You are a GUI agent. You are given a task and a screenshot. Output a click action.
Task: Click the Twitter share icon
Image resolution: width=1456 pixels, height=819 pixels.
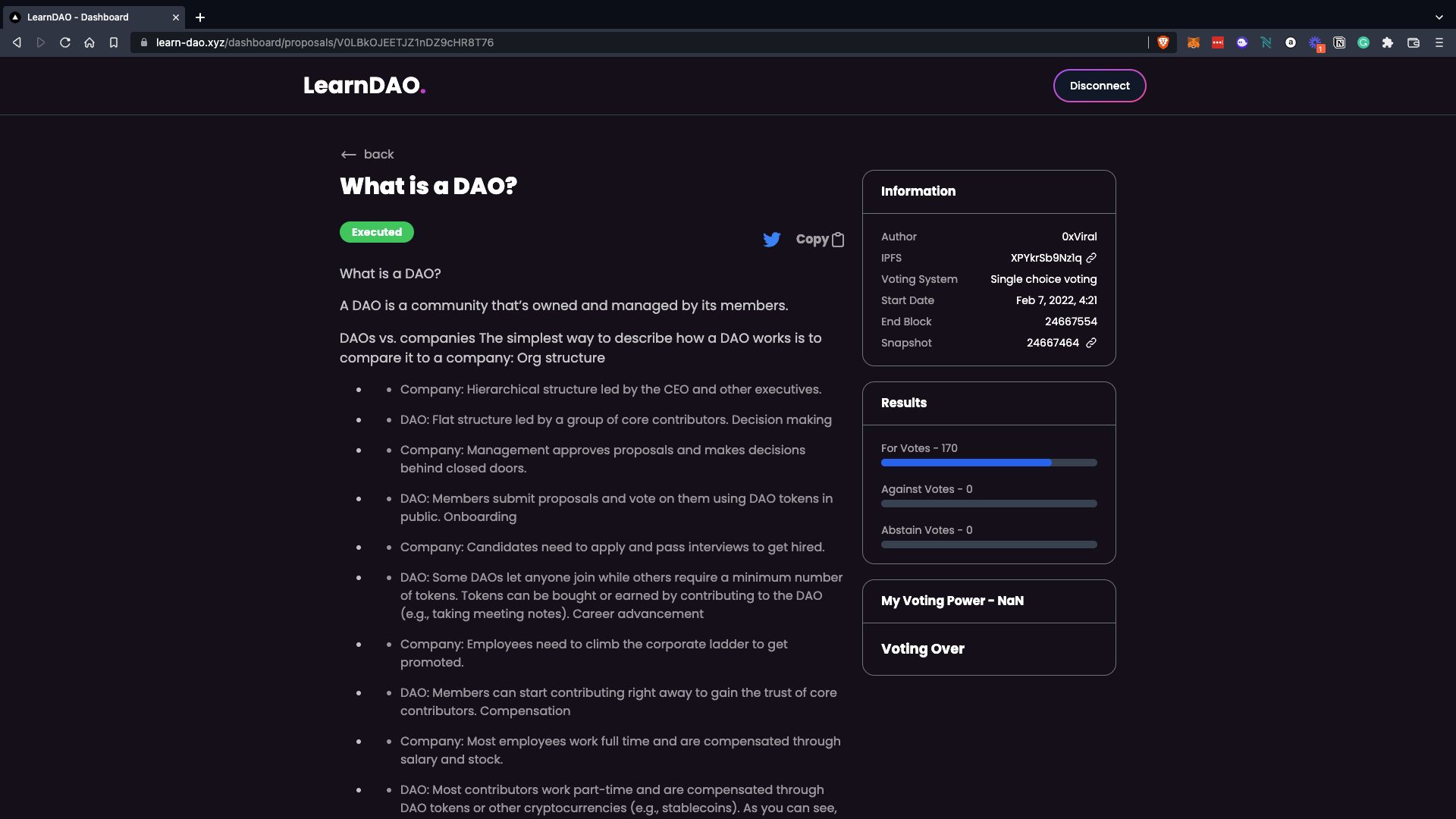coord(770,239)
